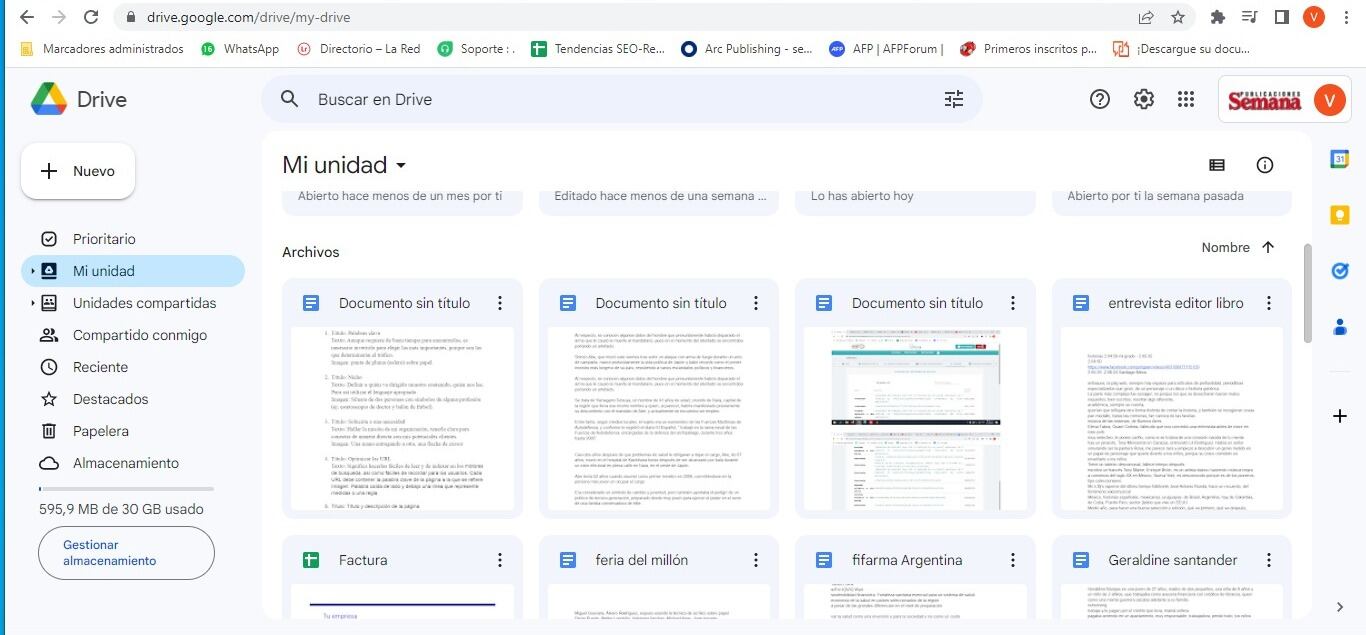Screen dimensions: 1366x635
Task: Open Google Keep from the side panel
Action: click(x=1340, y=214)
